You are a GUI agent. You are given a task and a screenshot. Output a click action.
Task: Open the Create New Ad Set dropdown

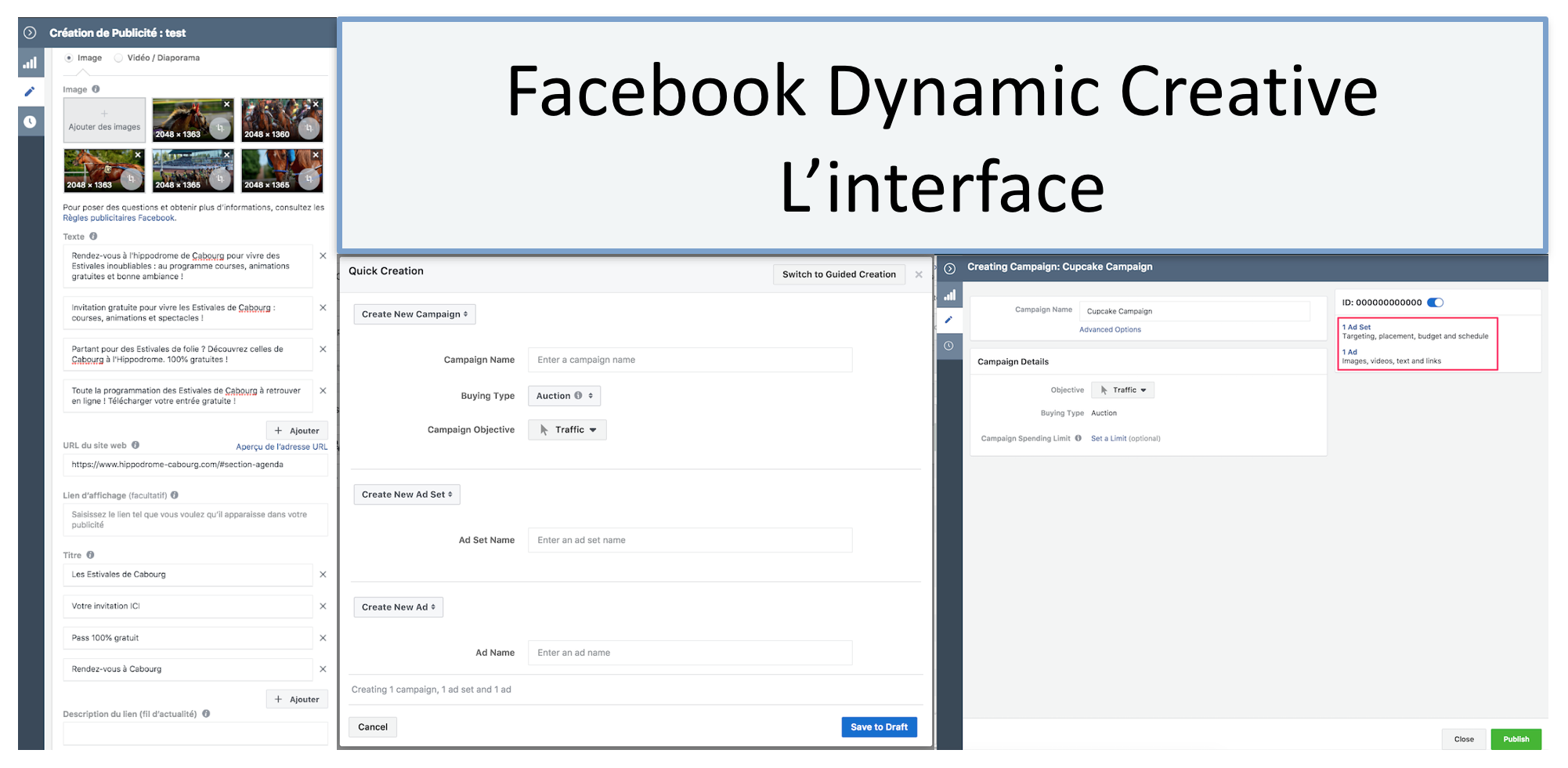pos(406,494)
